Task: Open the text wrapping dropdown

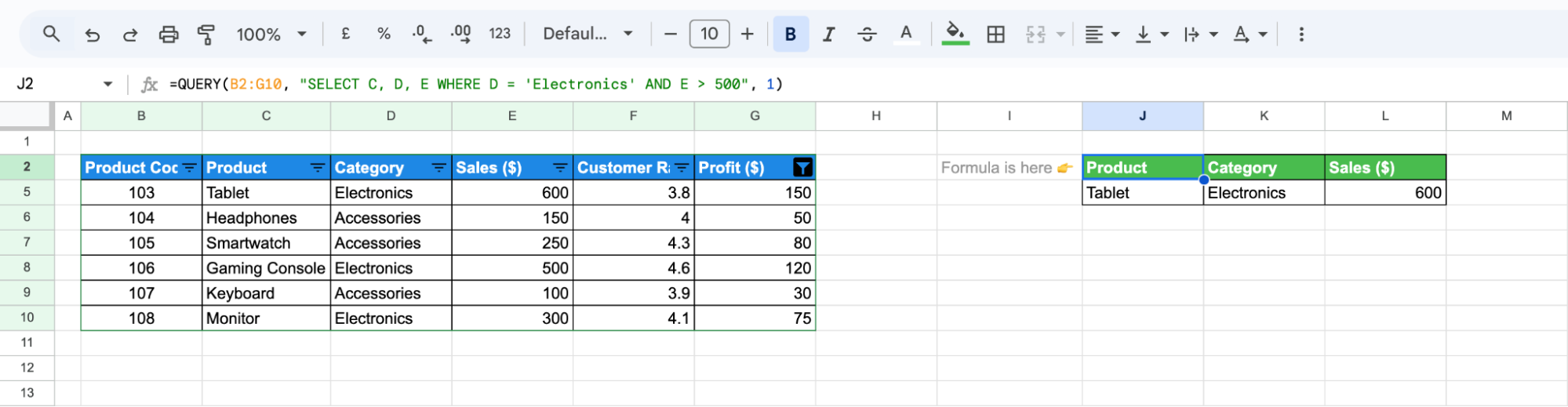Action: [x=1201, y=34]
